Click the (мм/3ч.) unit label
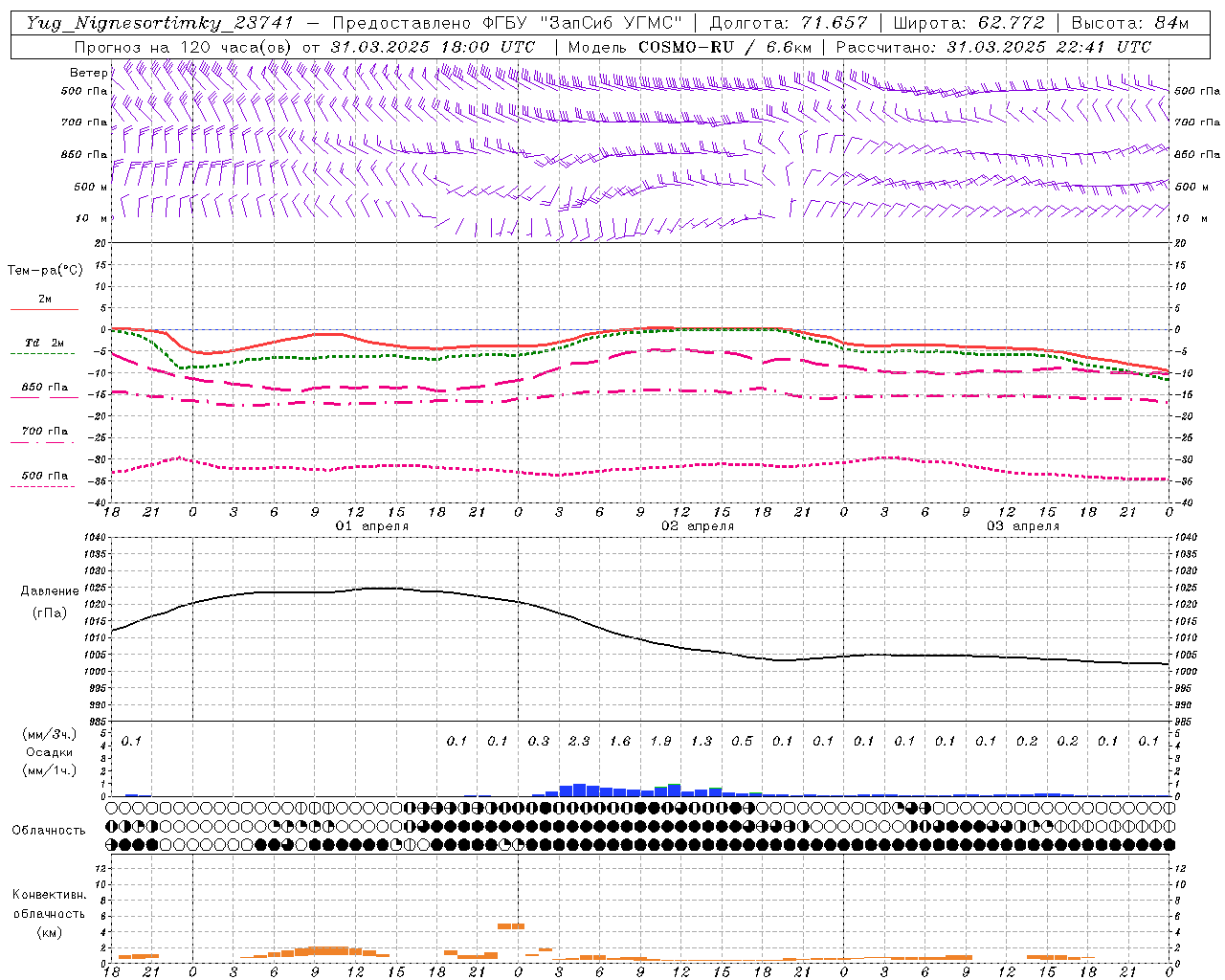Viewport: 1225px width, 980px height. [x=50, y=734]
